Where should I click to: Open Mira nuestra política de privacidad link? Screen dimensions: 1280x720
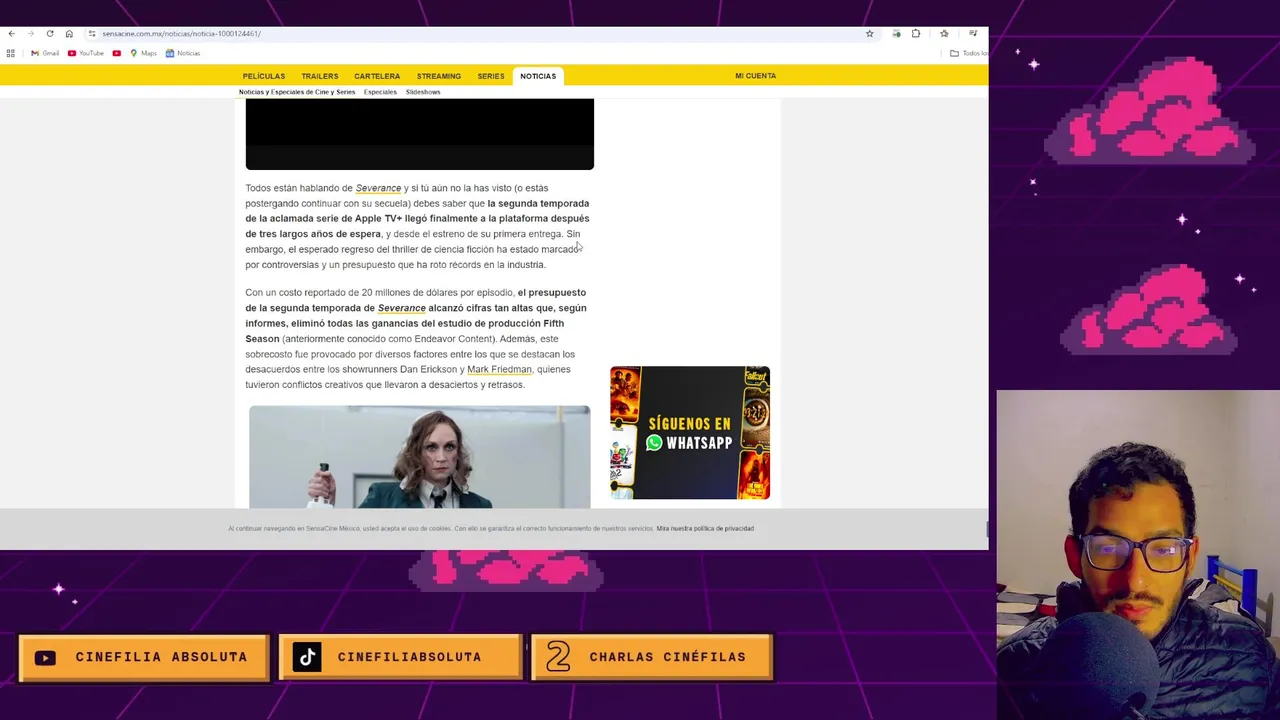[705, 528]
